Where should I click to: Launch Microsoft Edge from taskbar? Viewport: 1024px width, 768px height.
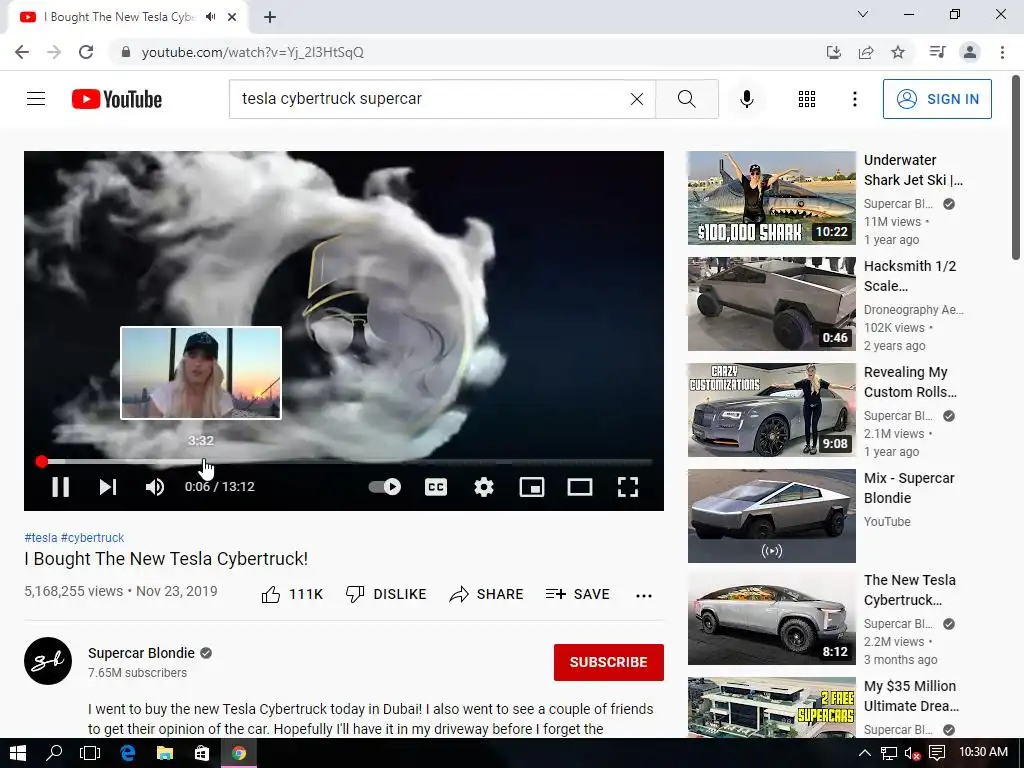127,754
